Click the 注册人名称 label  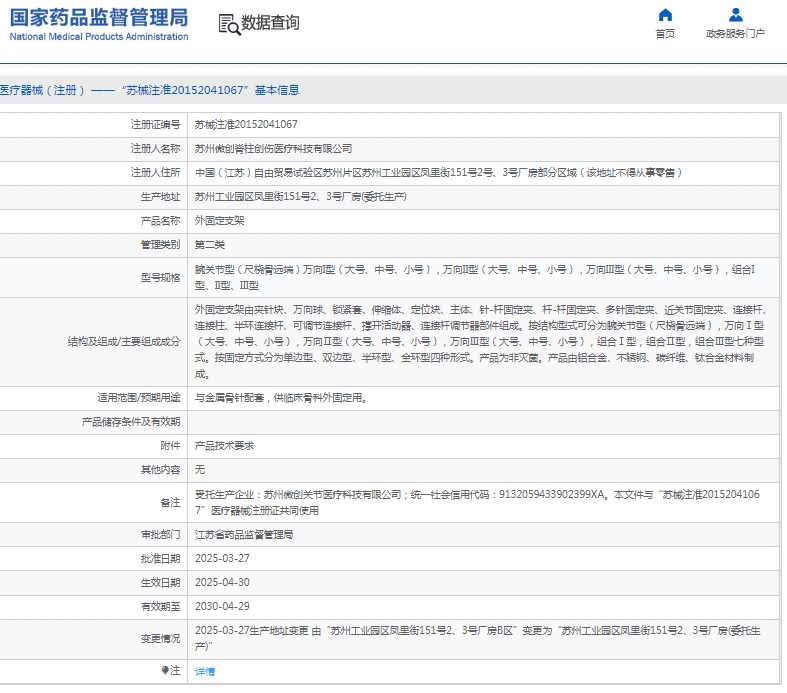point(155,149)
